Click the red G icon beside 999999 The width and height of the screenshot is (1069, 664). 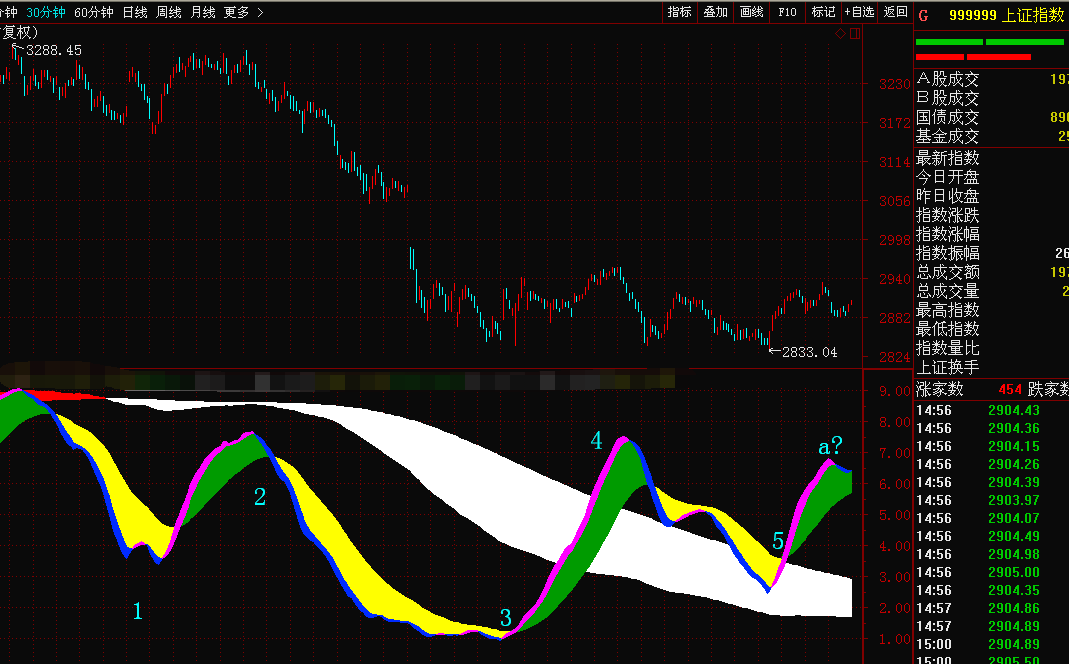coord(923,15)
